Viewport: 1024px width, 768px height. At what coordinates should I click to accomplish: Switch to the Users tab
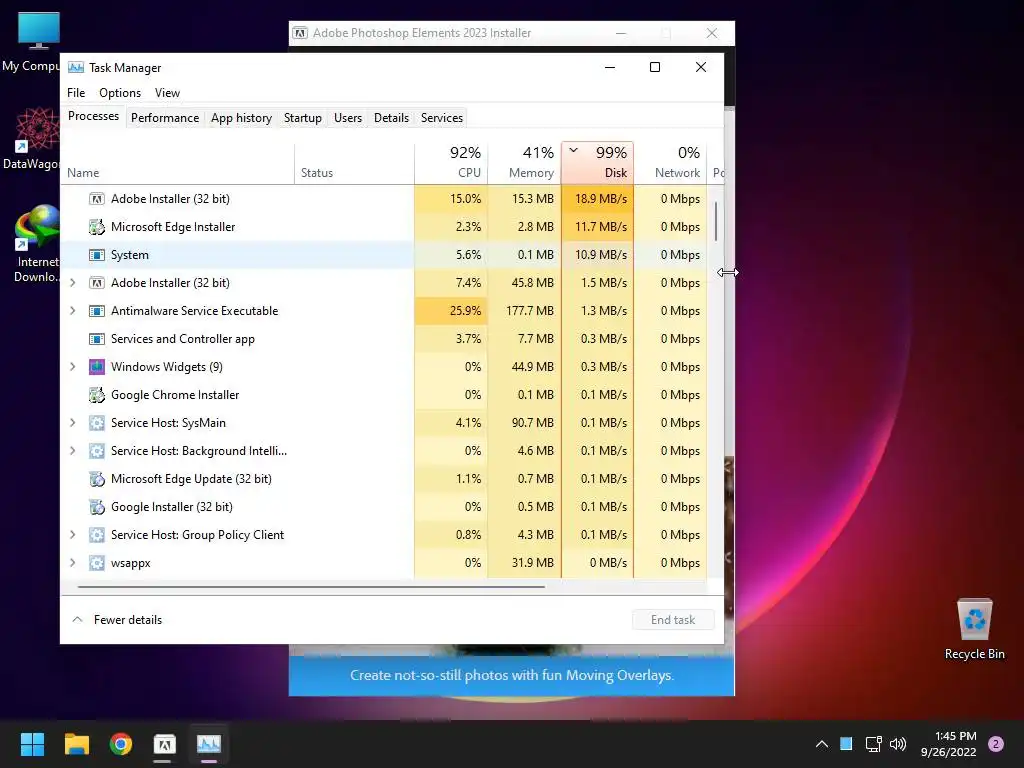(x=347, y=118)
